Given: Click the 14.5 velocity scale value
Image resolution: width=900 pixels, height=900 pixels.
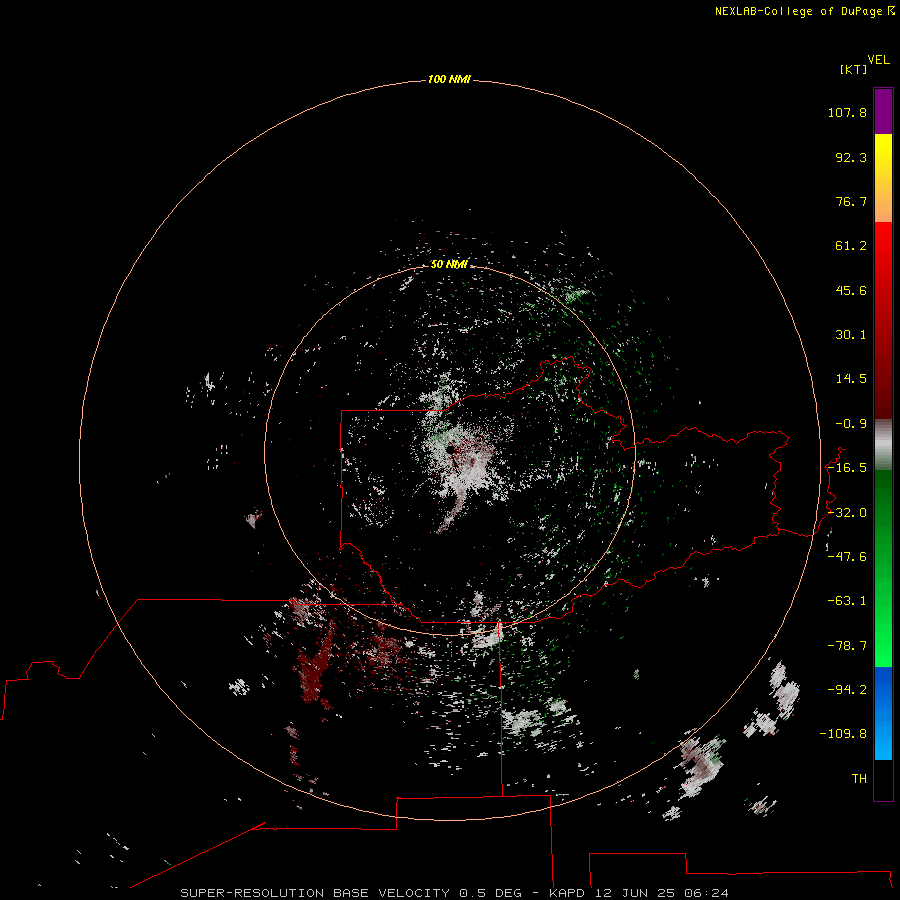Looking at the screenshot, I should (x=851, y=379).
